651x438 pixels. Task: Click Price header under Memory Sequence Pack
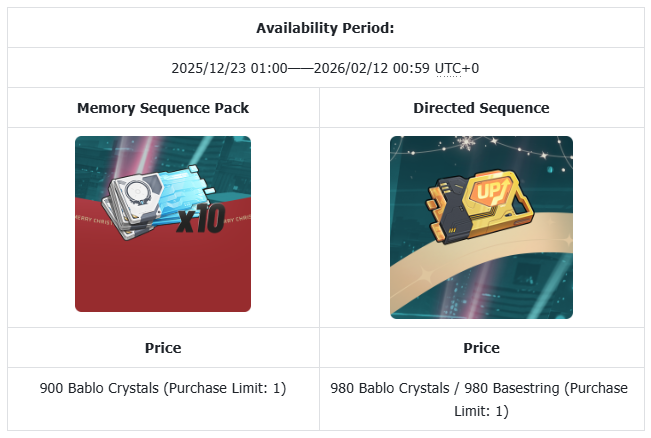click(x=163, y=348)
